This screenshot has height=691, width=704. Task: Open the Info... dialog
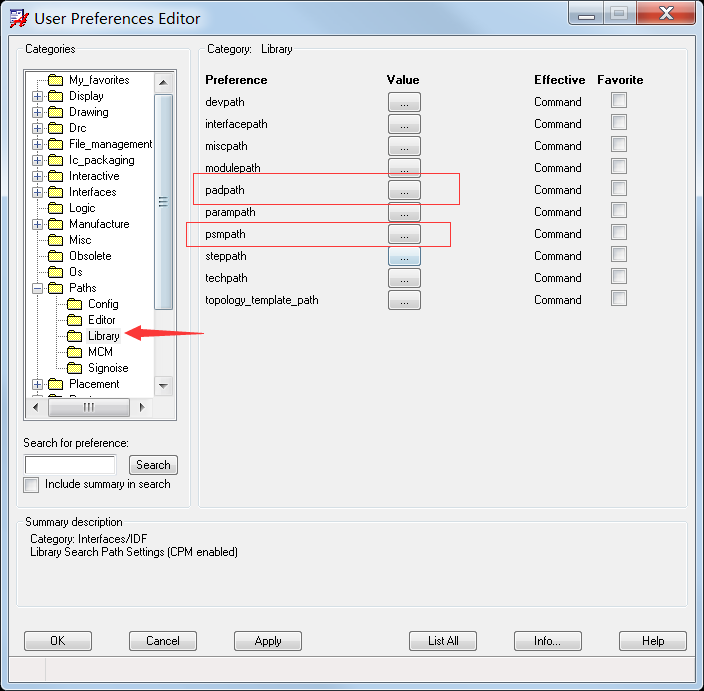pos(548,641)
